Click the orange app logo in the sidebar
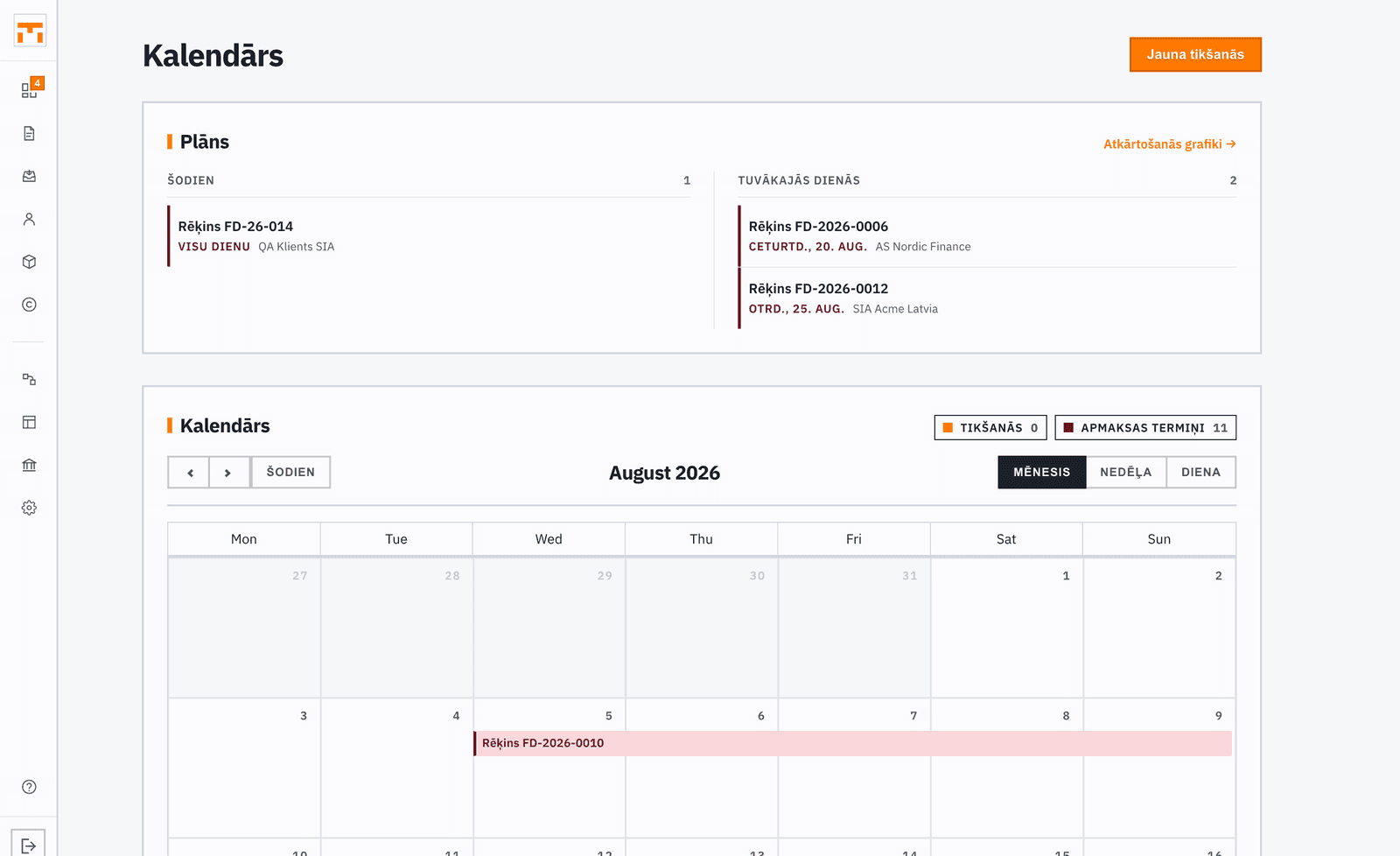 (30, 32)
